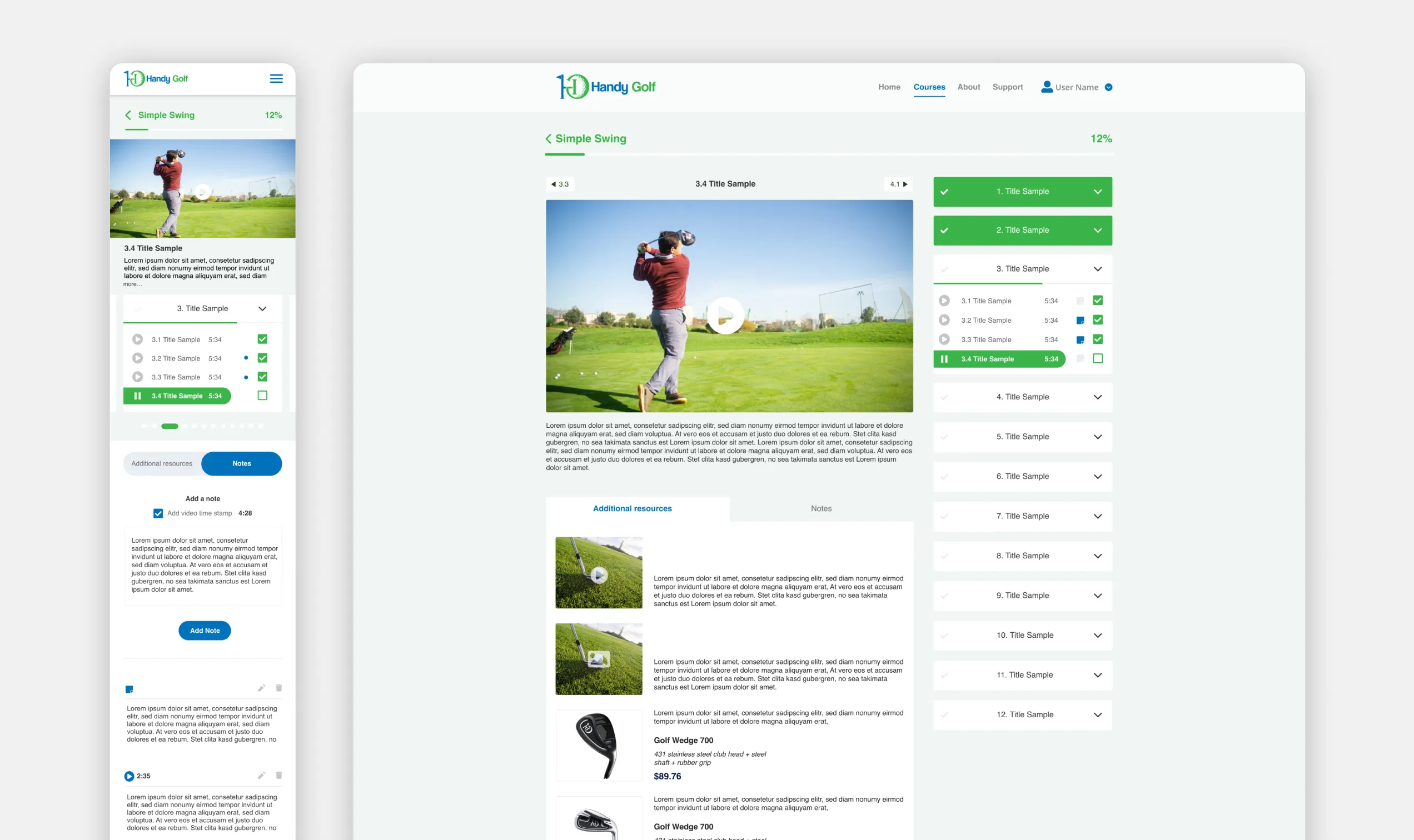Screen dimensions: 1414x840
Task: Switch to desktop Notes tab
Action: (x=821, y=508)
